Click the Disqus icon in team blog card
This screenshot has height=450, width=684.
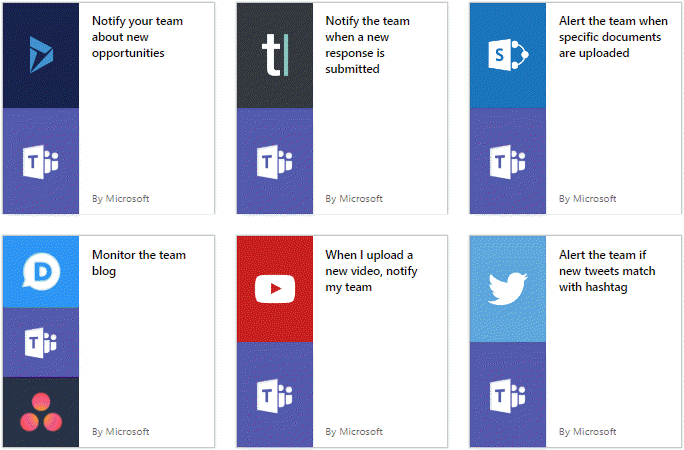pos(41,271)
